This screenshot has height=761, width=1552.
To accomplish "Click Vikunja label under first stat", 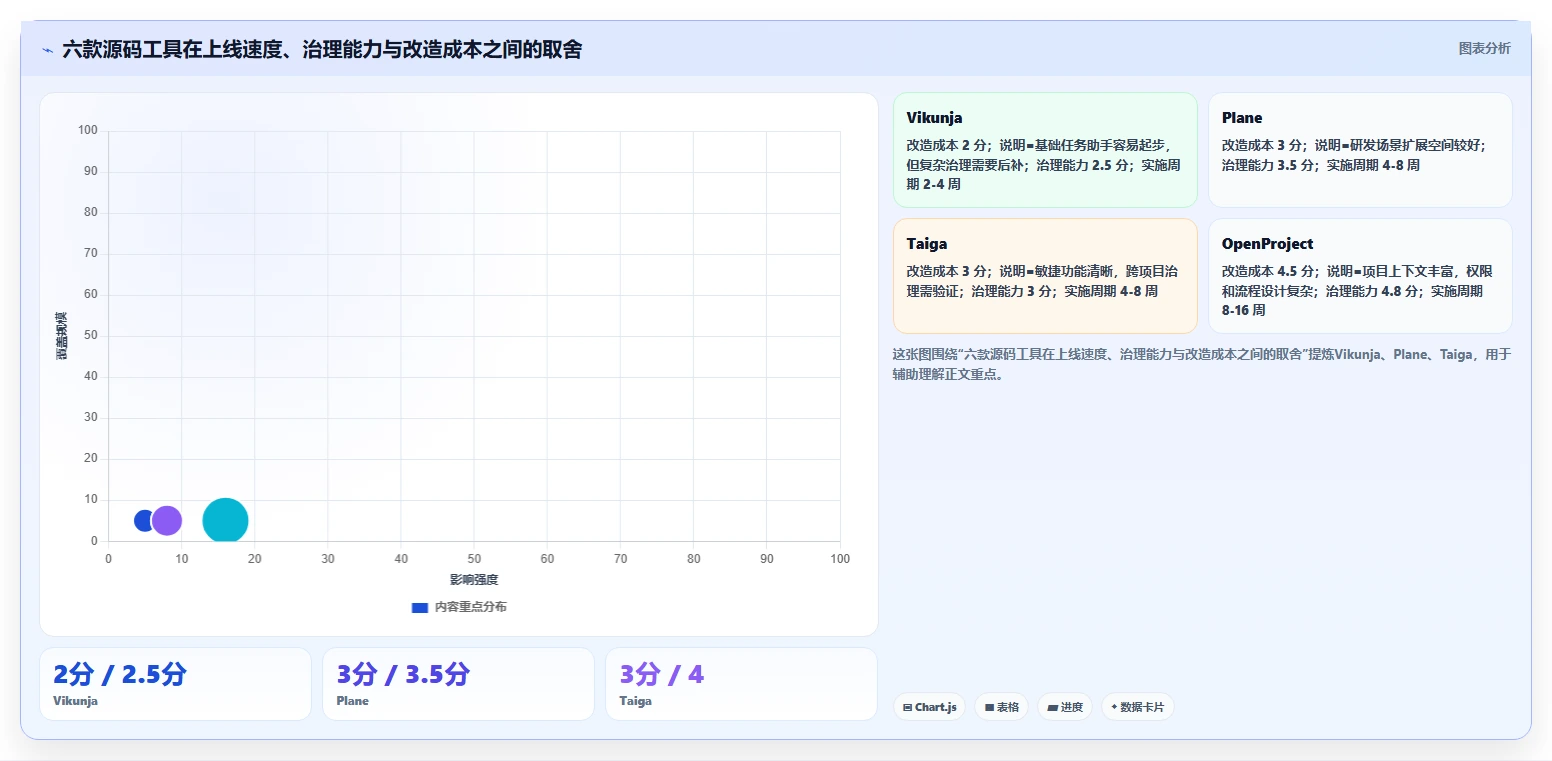I will (76, 701).
